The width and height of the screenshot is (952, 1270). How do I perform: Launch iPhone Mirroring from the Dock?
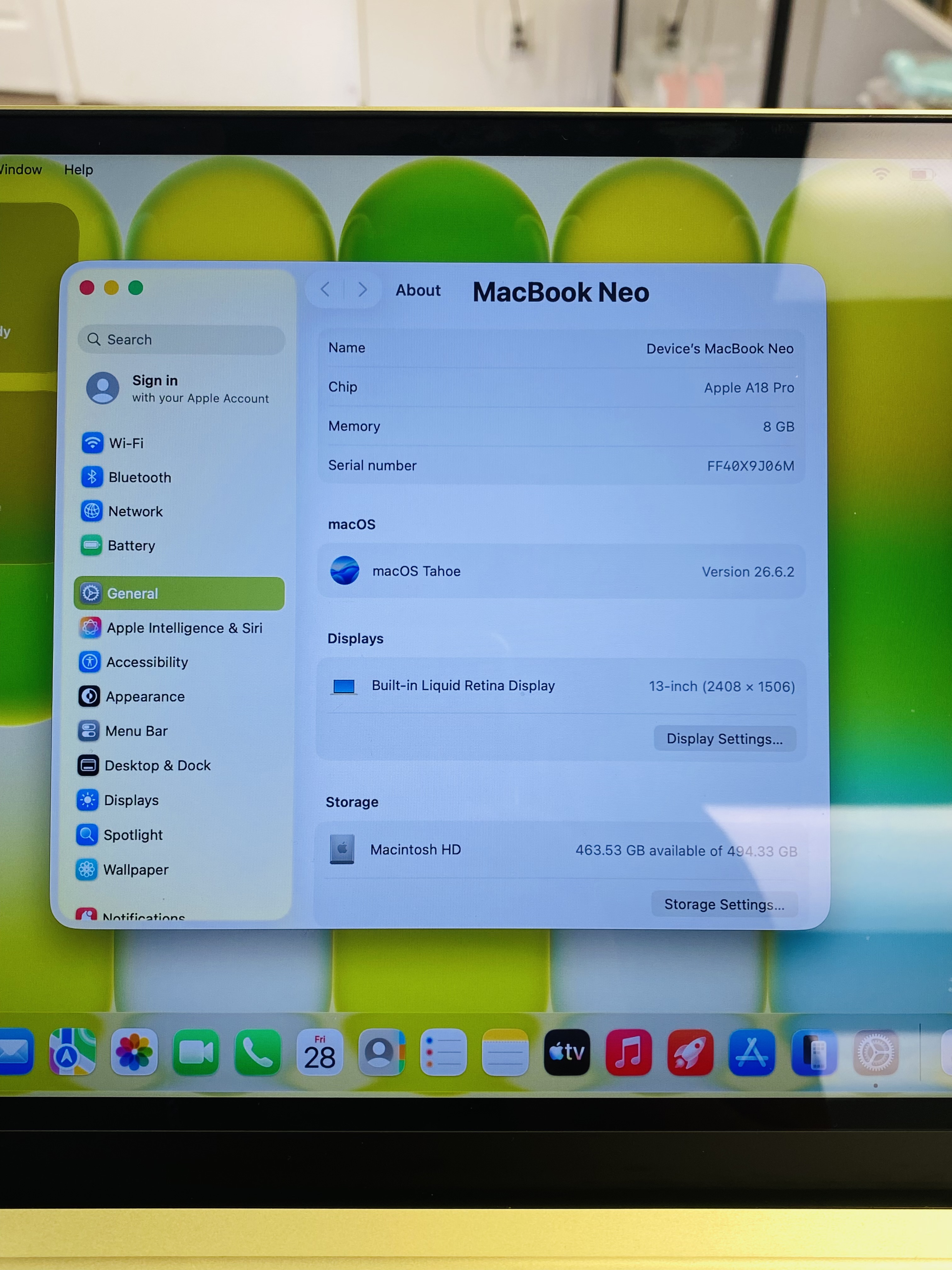tap(814, 1052)
